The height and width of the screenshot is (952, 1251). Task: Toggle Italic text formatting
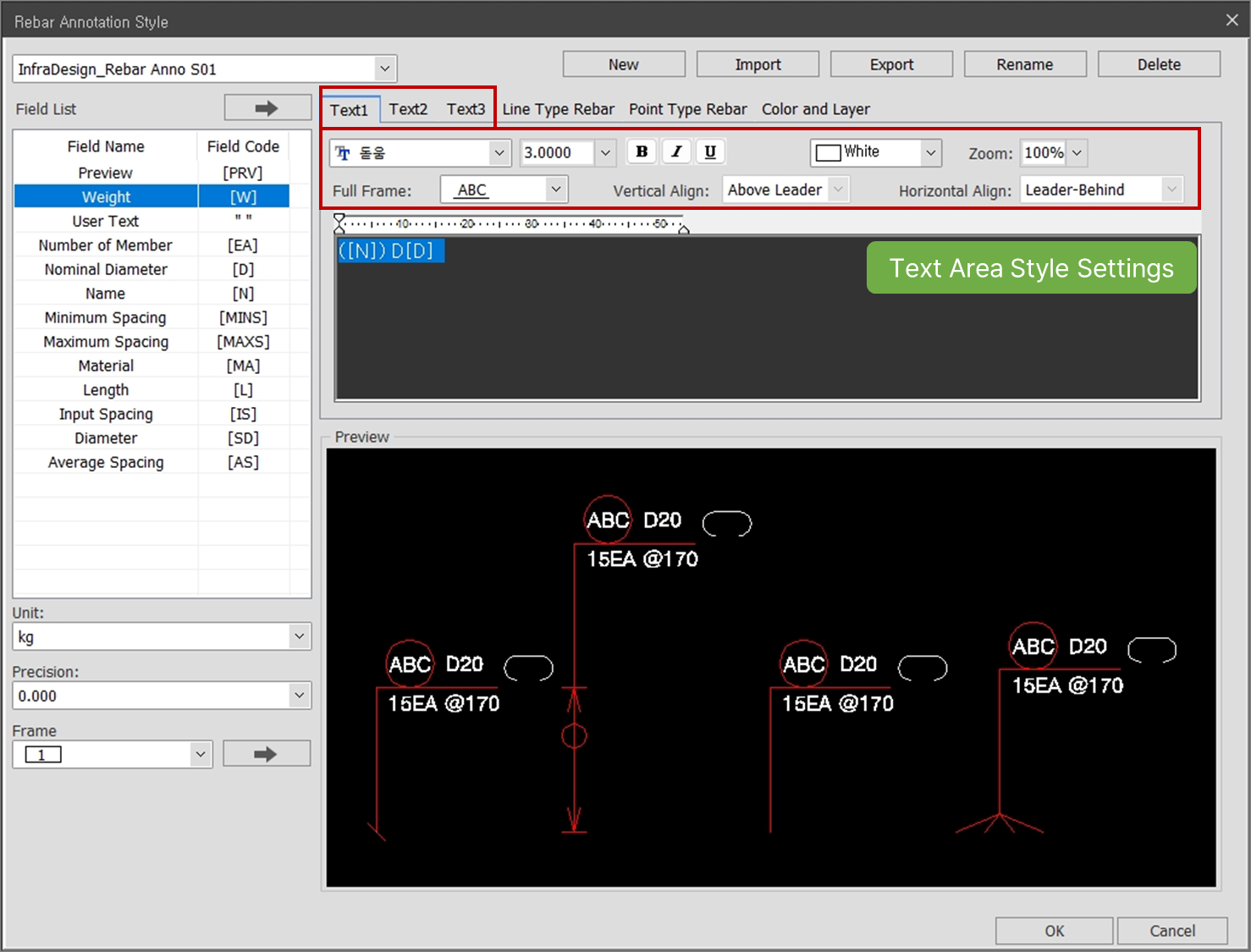(x=676, y=151)
